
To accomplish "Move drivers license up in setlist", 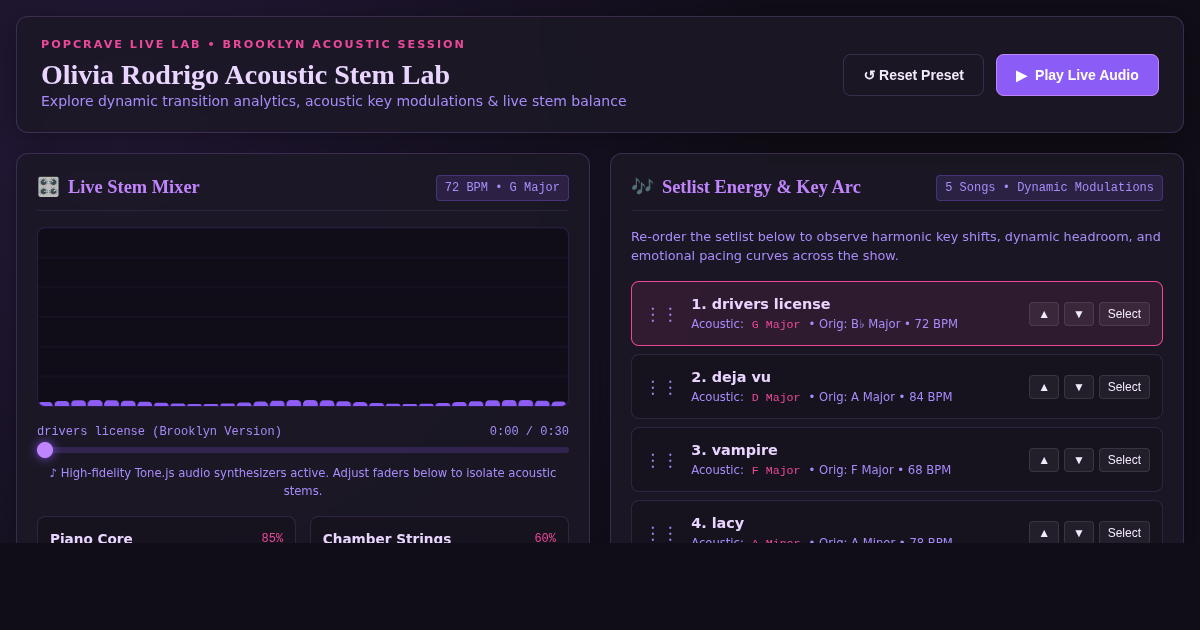I will (x=1044, y=314).
